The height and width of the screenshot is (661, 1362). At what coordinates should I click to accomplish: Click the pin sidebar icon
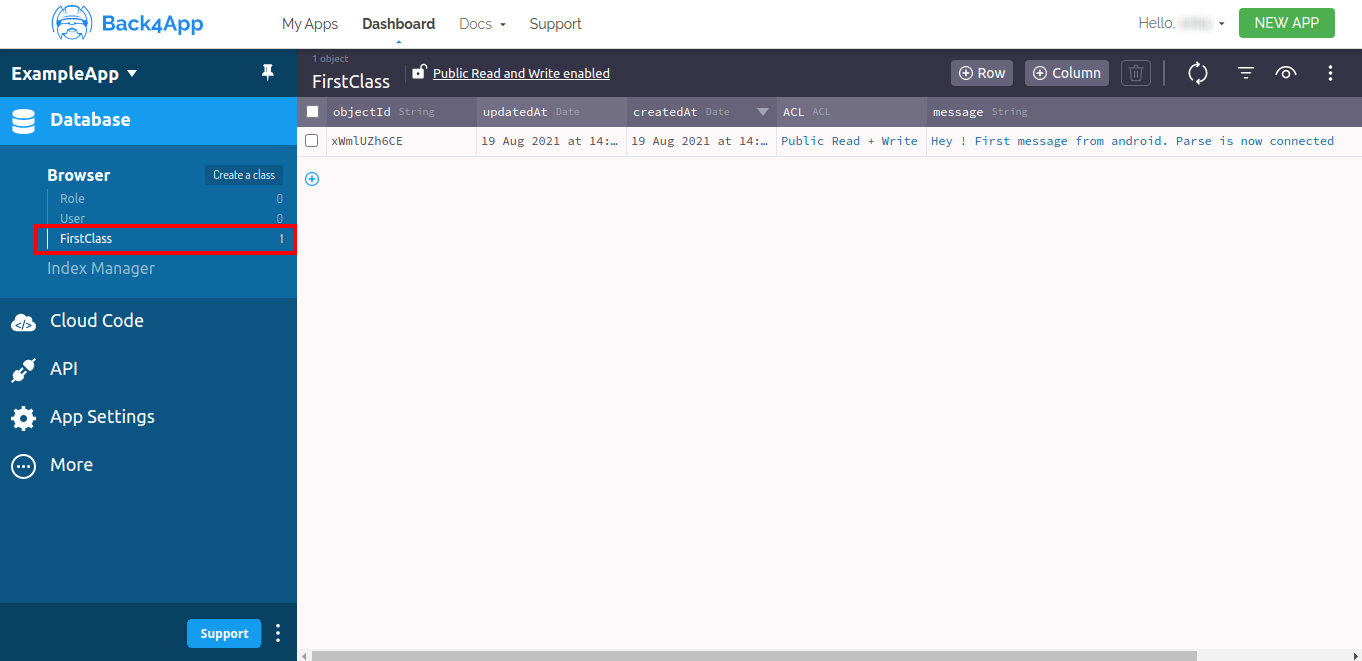click(x=267, y=73)
